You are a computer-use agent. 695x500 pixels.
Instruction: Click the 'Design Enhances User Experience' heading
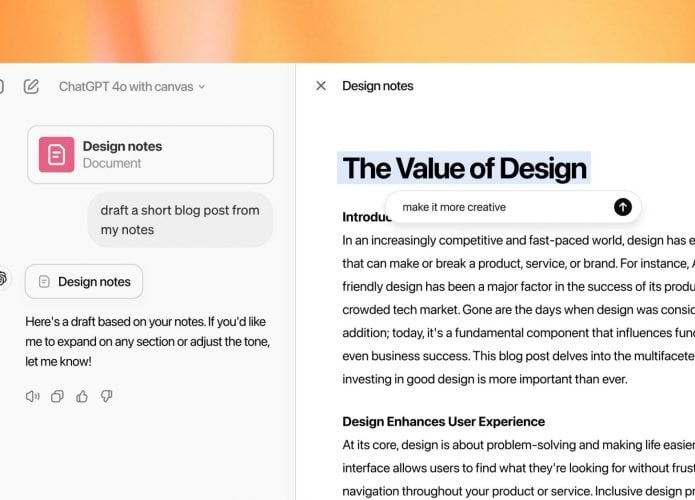[444, 421]
